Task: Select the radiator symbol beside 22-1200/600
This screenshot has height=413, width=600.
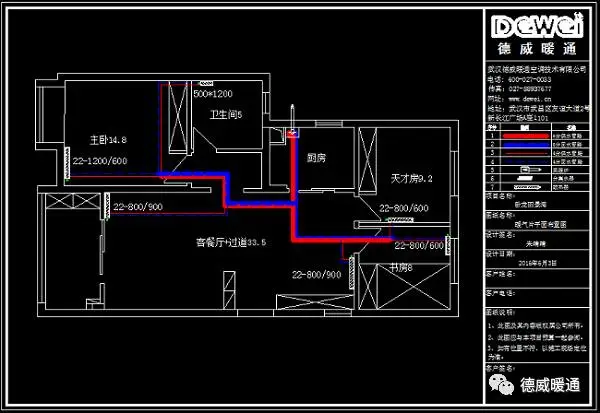Action: tap(67, 163)
